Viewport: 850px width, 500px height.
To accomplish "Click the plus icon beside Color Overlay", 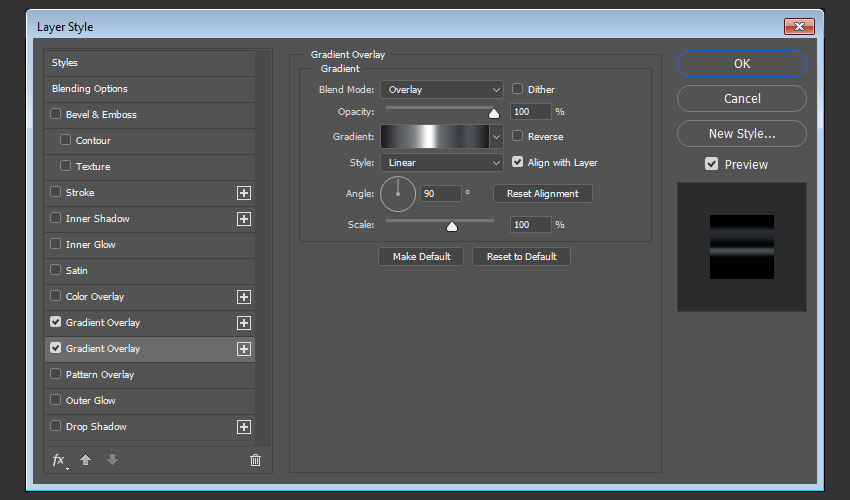I will 243,297.
